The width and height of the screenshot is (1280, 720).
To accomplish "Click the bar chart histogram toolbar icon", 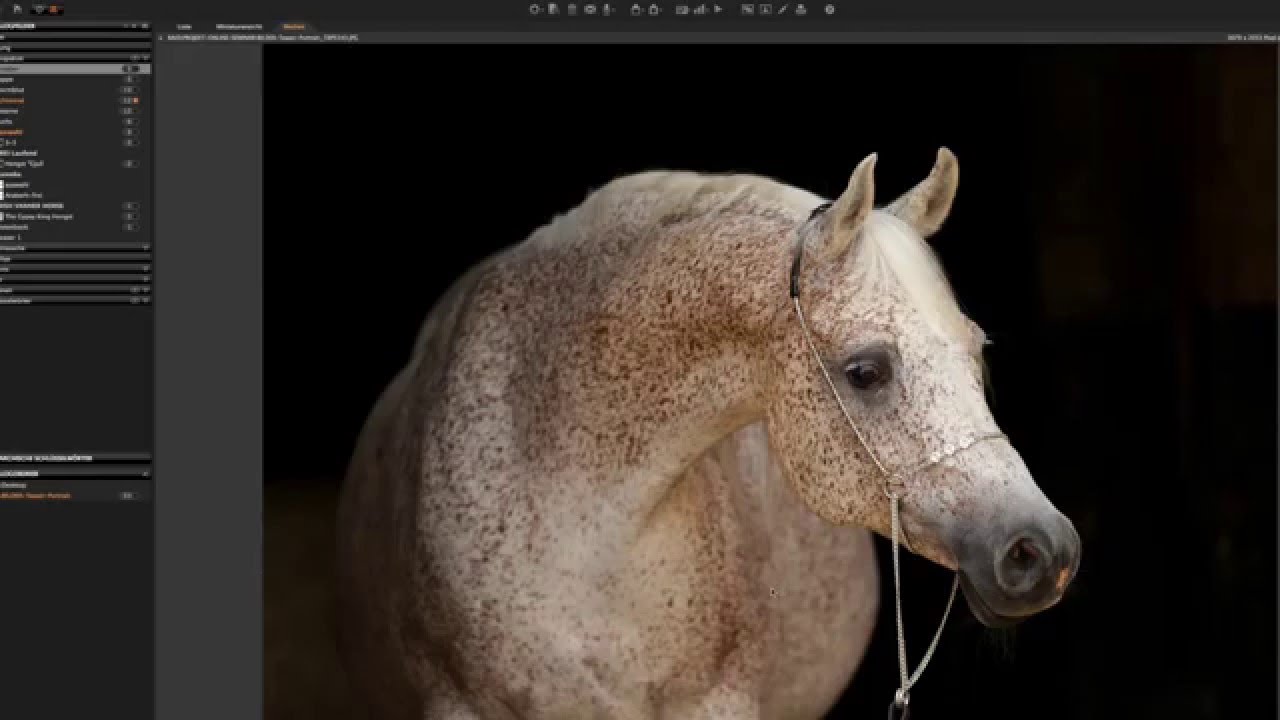I will pos(699,9).
